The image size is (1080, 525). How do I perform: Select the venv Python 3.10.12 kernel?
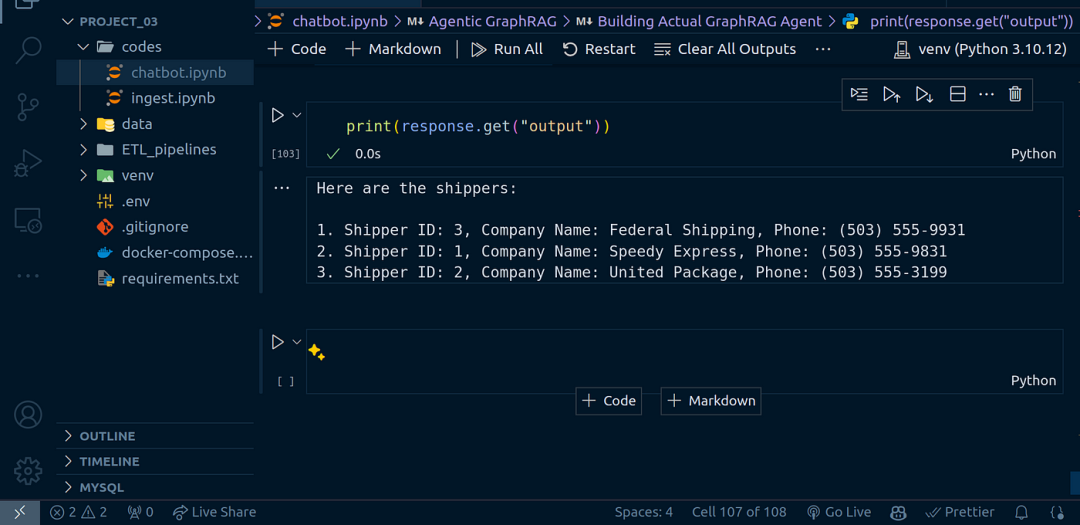(x=980, y=49)
